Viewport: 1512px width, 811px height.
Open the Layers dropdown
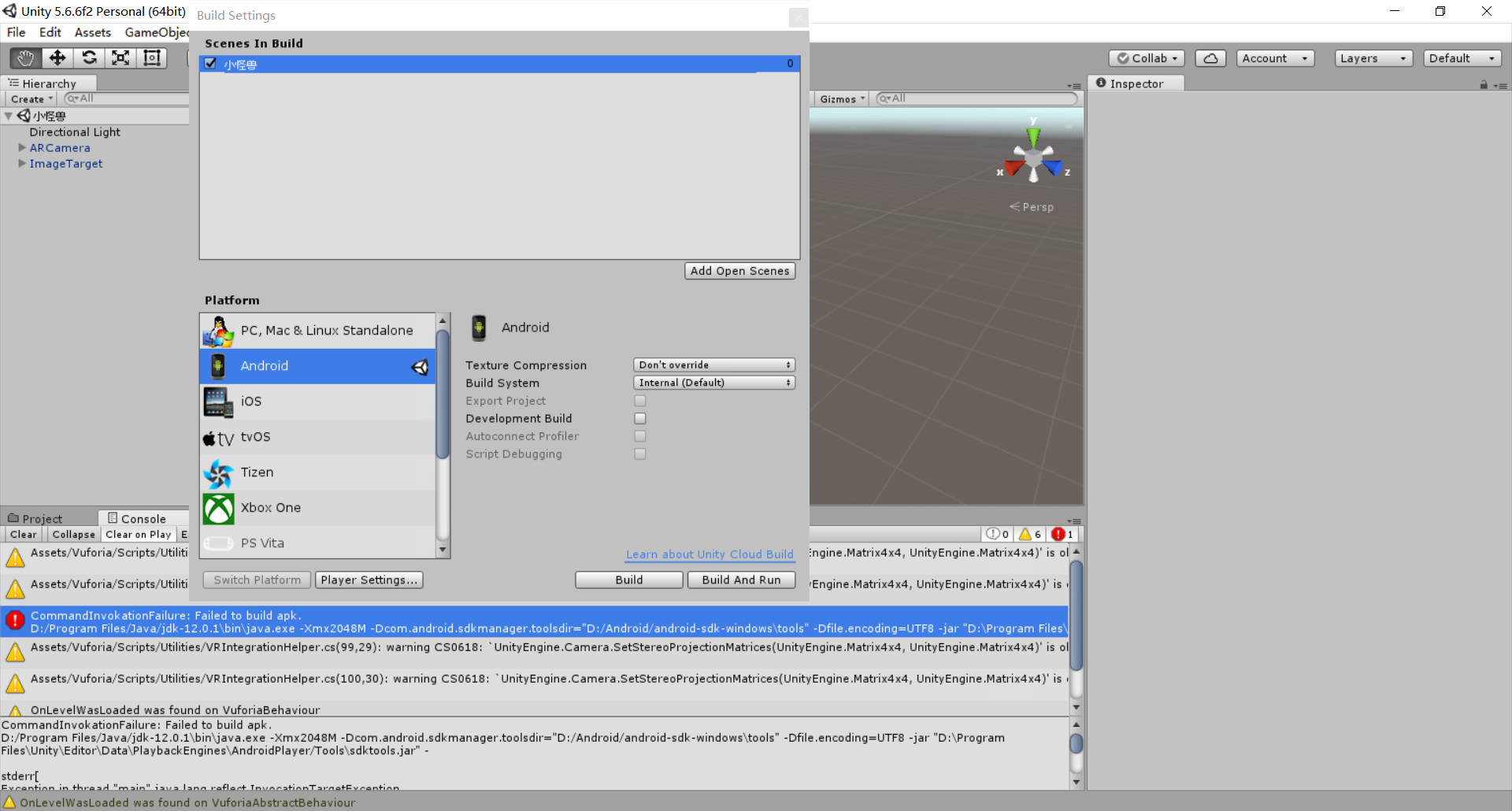tap(1373, 58)
